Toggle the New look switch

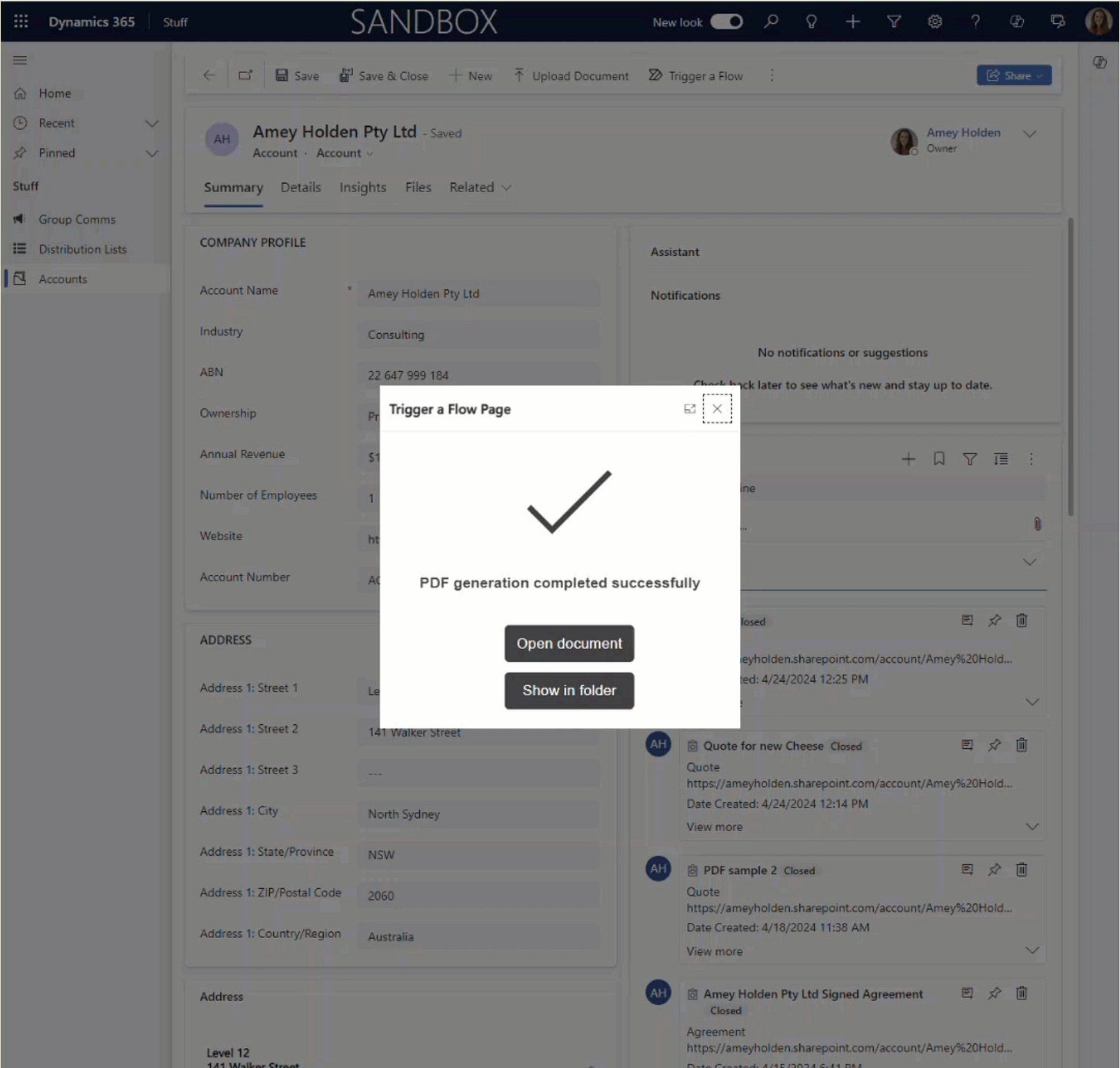(x=726, y=22)
